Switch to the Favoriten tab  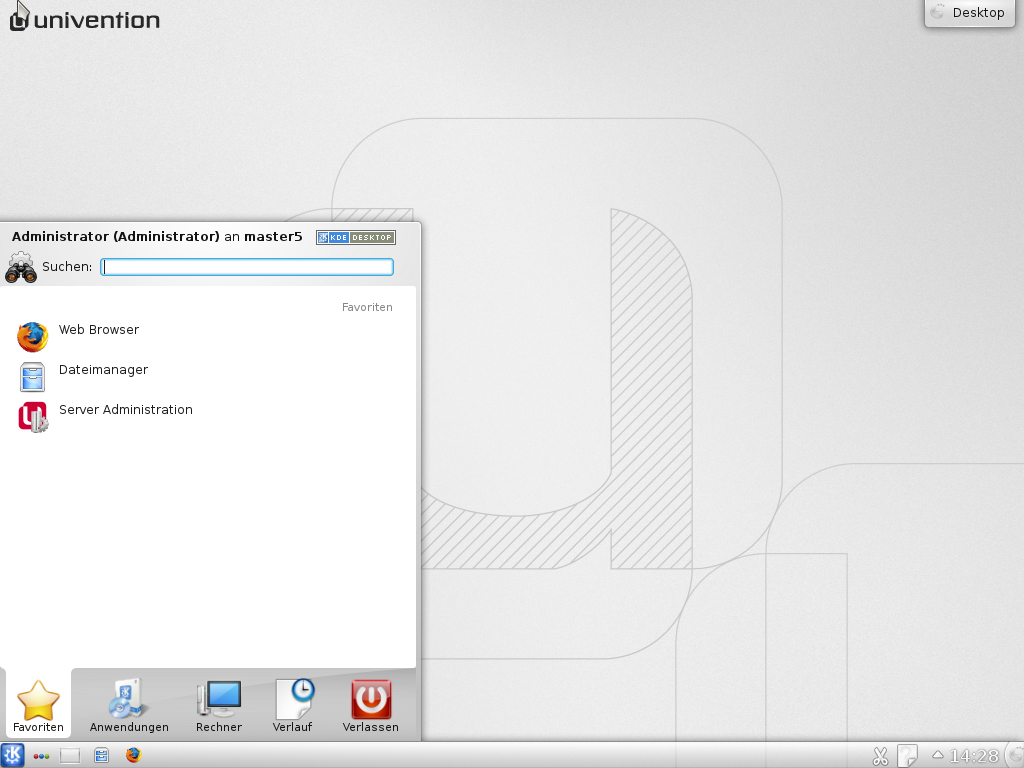(x=38, y=706)
